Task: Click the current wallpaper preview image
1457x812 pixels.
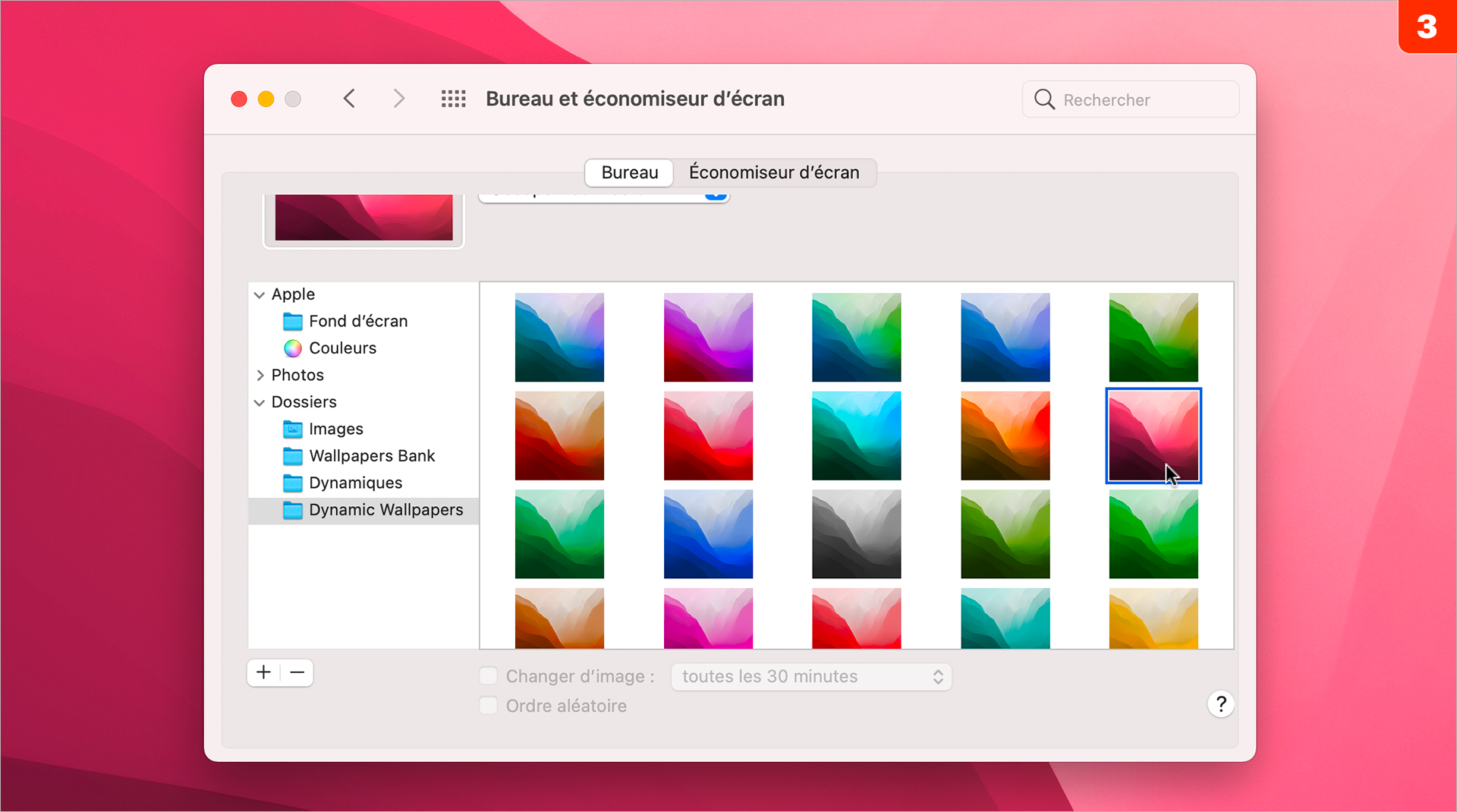Action: click(363, 218)
